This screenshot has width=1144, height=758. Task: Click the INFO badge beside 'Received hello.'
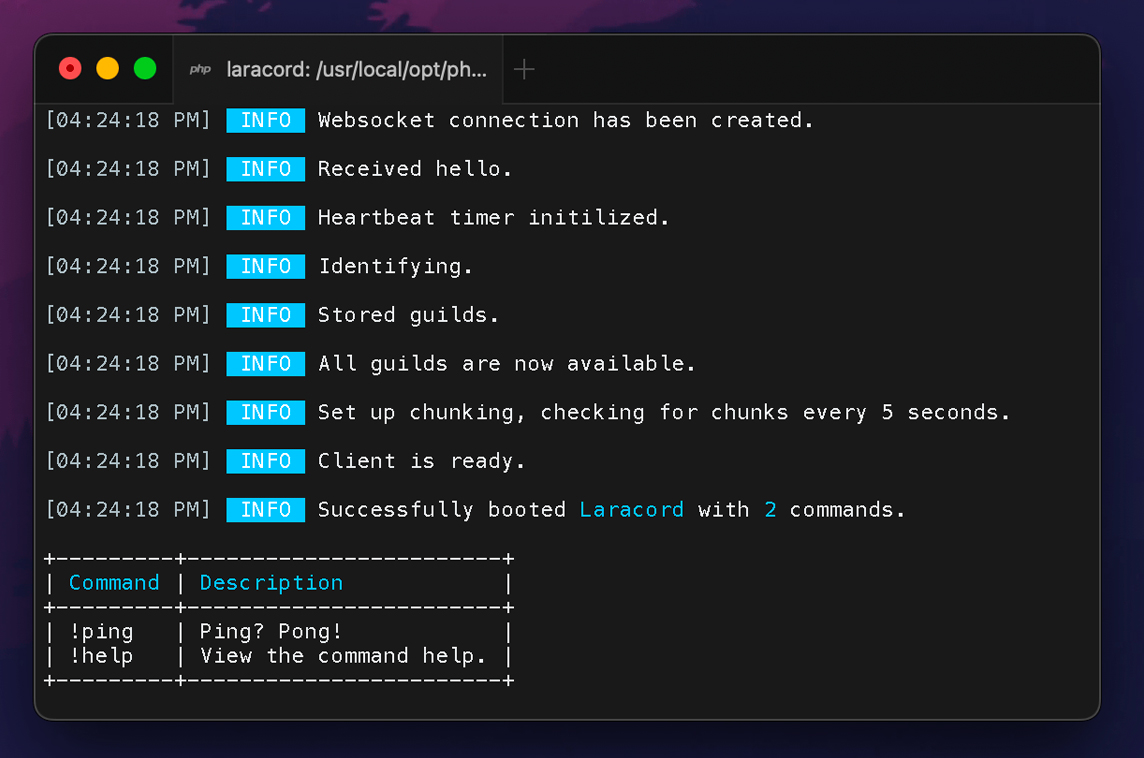click(265, 169)
